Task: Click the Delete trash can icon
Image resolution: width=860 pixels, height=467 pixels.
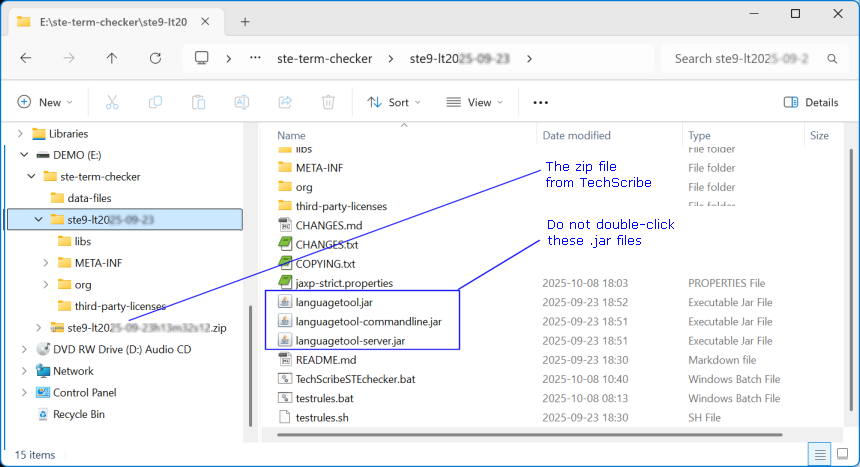Action: 327,102
